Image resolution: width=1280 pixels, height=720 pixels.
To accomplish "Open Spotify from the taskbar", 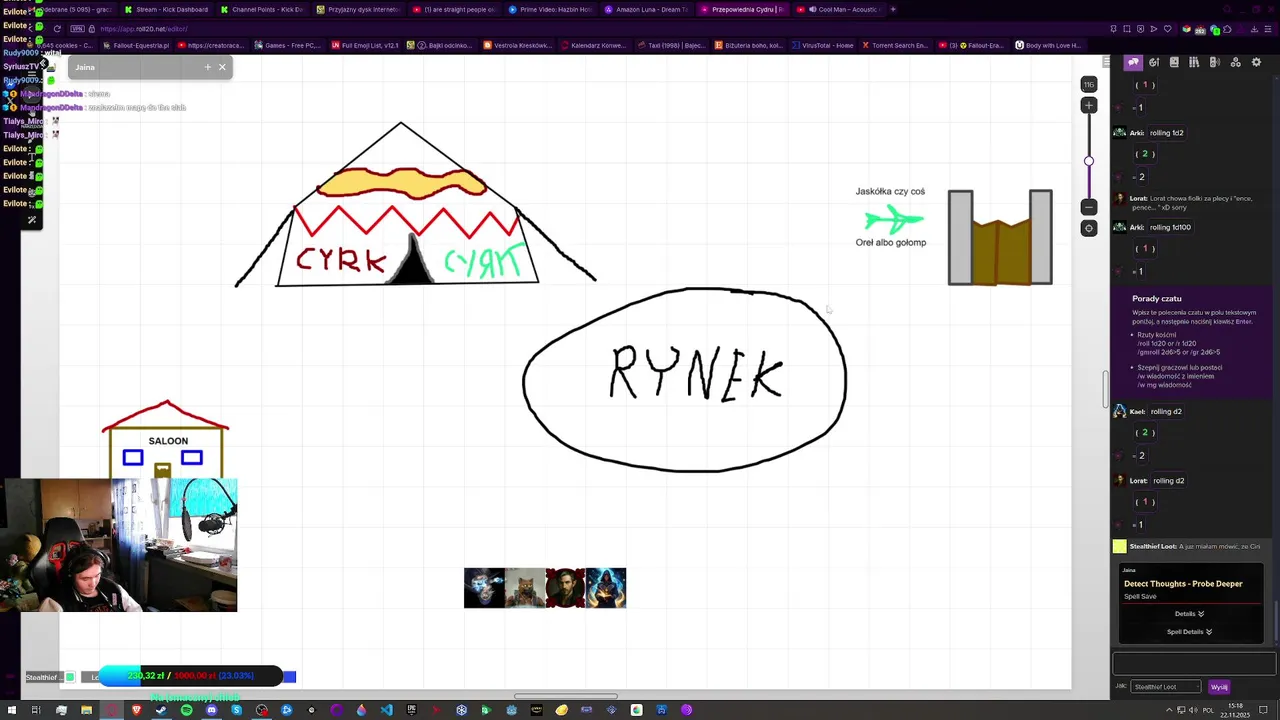I will tap(186, 710).
